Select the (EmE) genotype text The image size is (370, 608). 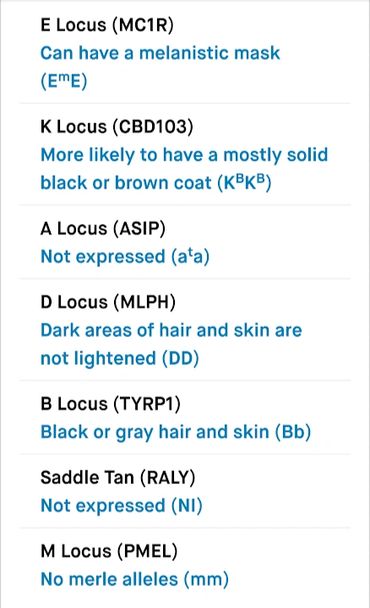(64, 81)
